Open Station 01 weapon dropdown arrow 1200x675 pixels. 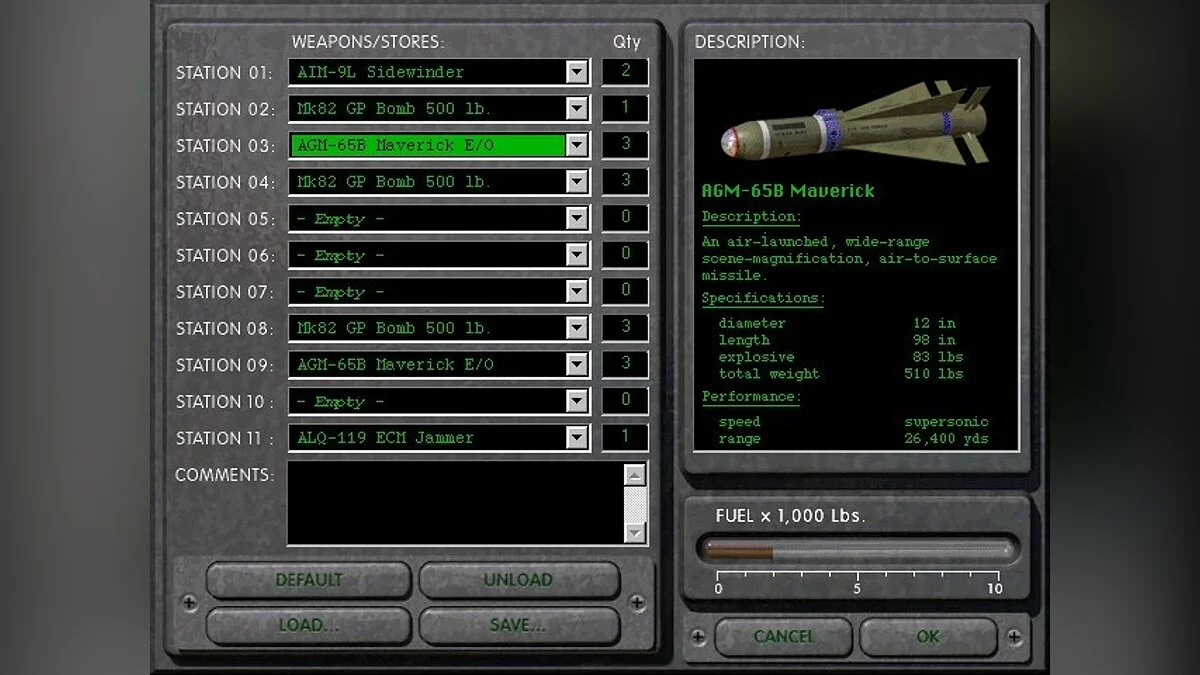[x=577, y=72]
